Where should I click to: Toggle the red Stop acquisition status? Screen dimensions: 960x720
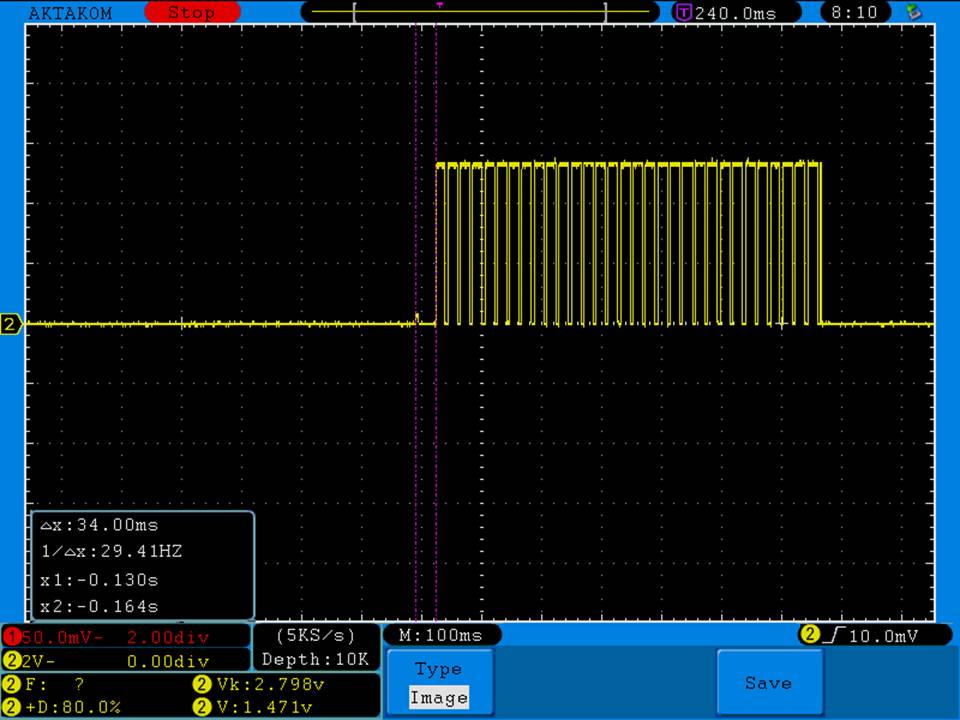point(190,13)
